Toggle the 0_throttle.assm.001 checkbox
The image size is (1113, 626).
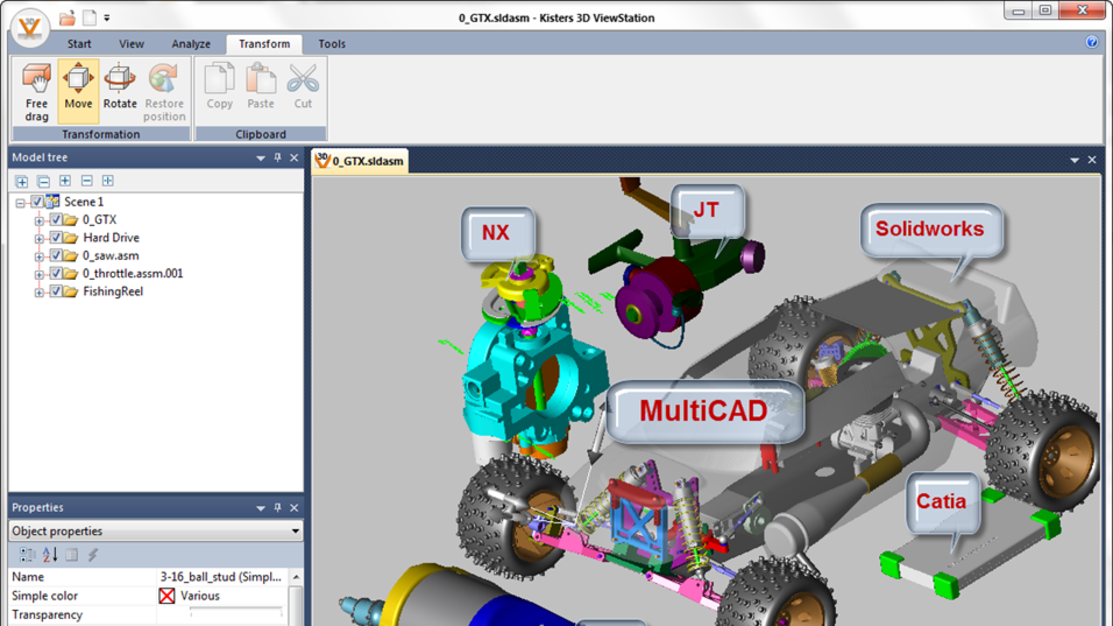pyautogui.click(x=55, y=273)
